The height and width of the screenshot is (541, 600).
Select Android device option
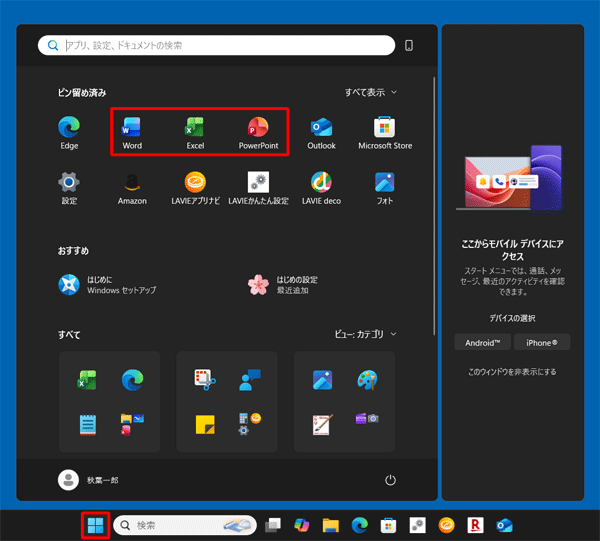click(x=482, y=342)
